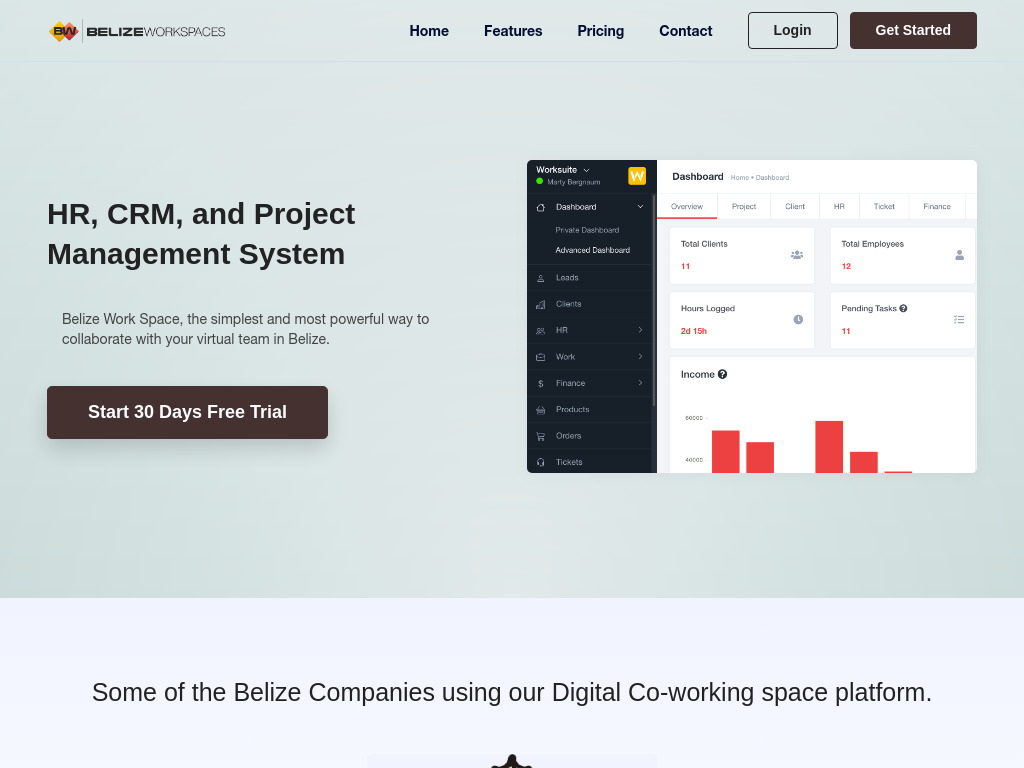Switch to the Overview tab
1024x768 pixels.
[x=687, y=206]
